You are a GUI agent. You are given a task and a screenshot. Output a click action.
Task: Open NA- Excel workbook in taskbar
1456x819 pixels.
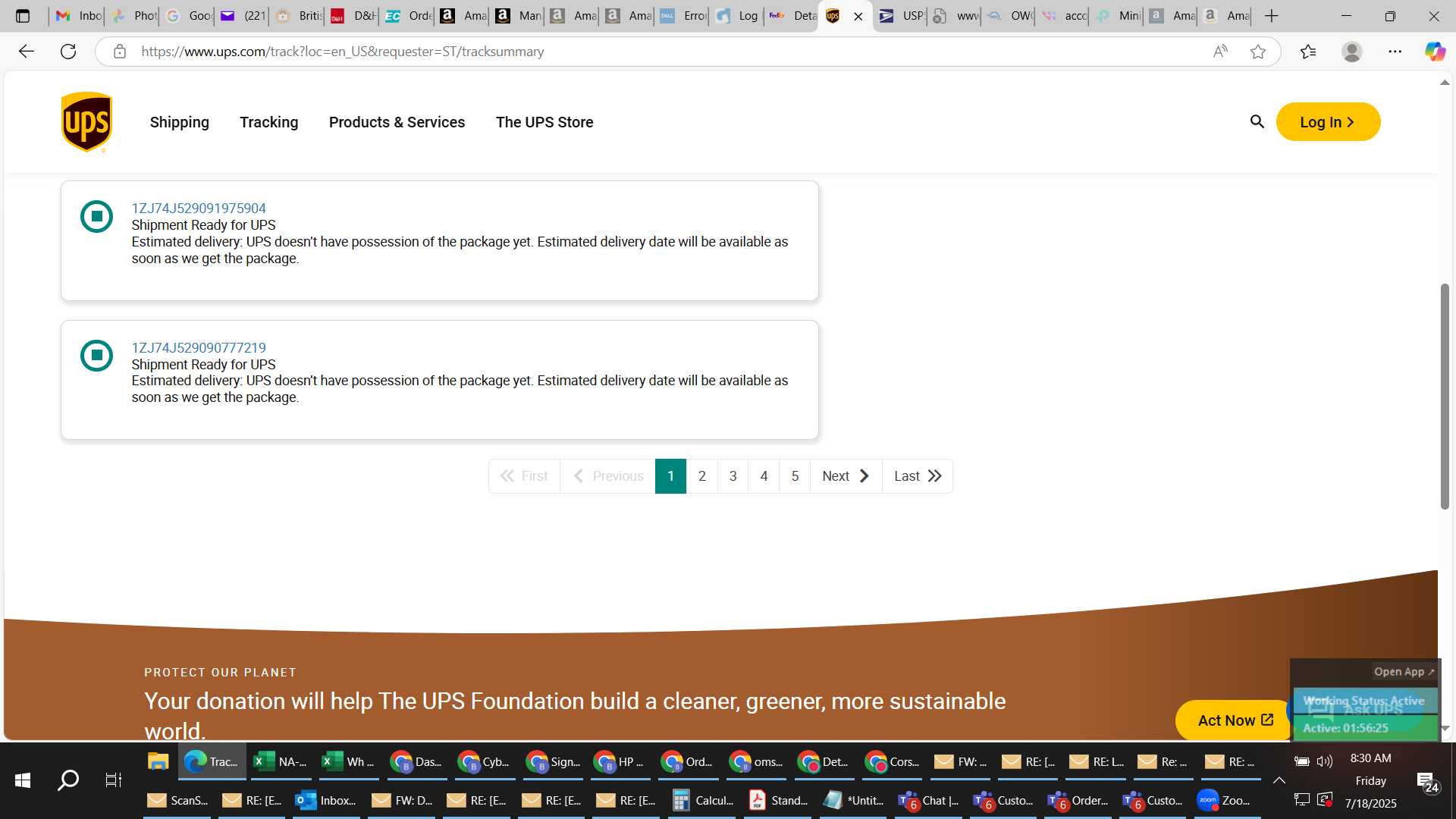[281, 761]
